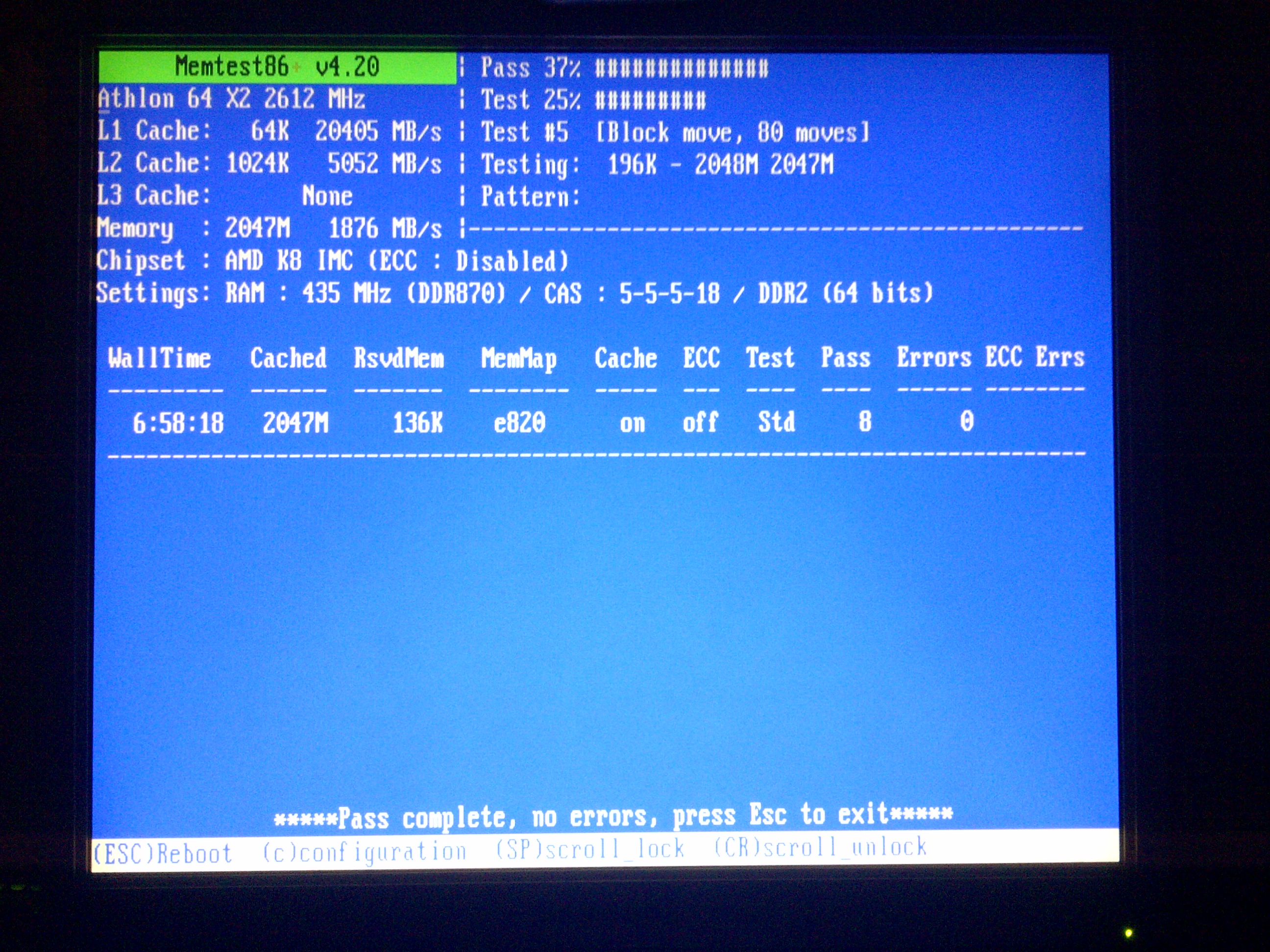Click the Pass count value '8'
1270x952 pixels.
click(865, 422)
